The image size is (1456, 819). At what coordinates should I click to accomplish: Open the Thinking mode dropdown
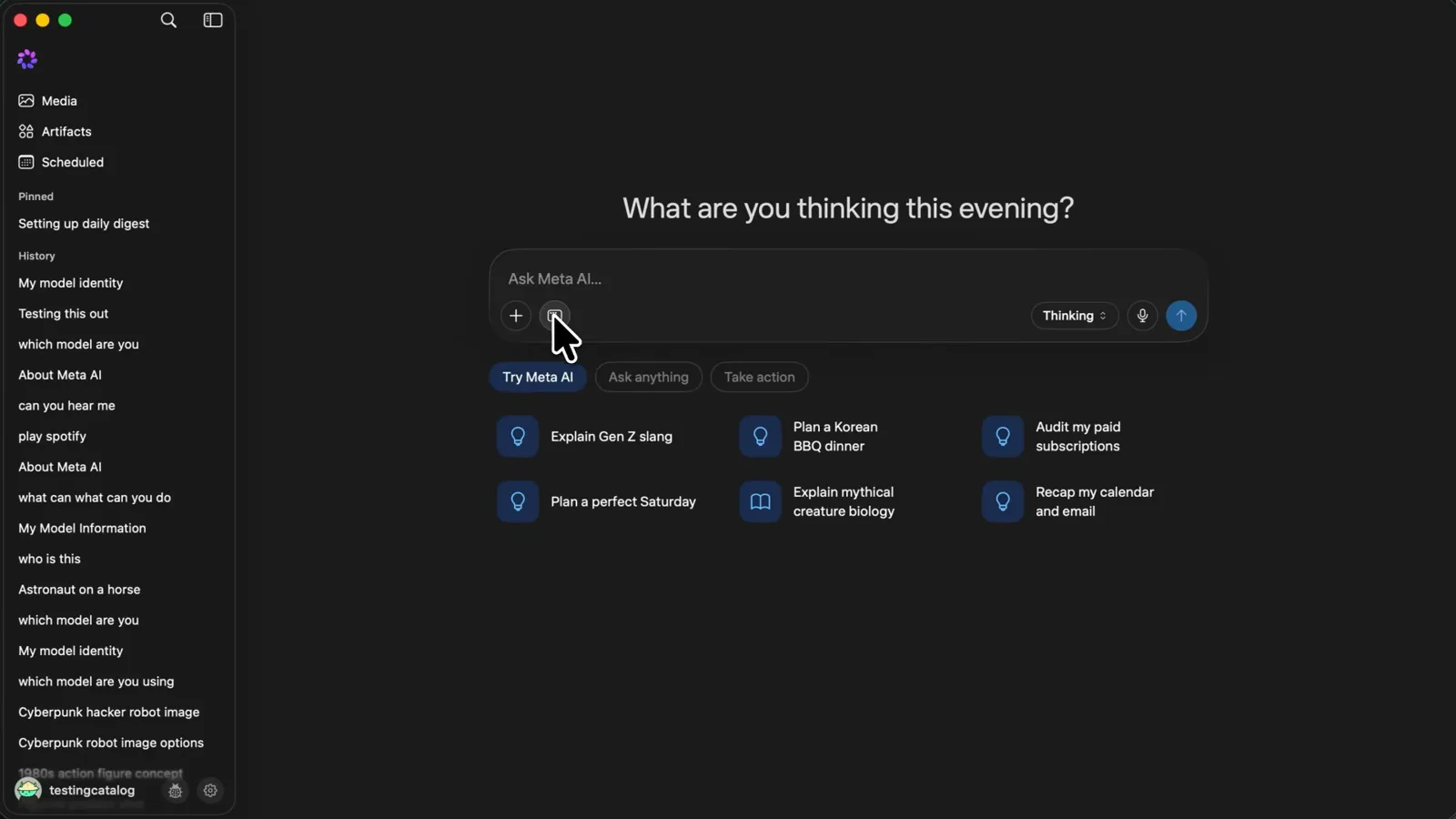[x=1075, y=316]
